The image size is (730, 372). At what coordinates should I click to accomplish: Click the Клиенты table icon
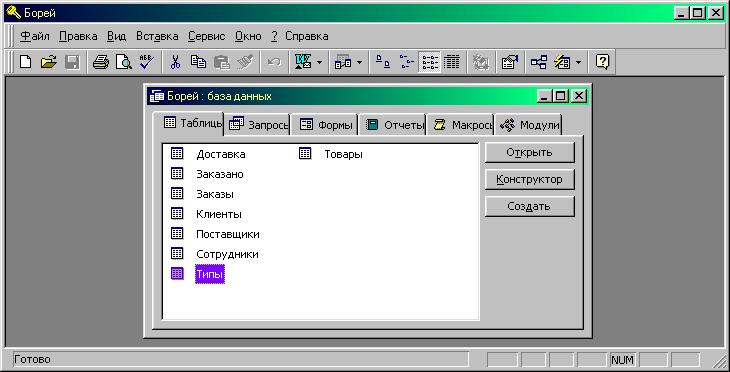coord(177,213)
